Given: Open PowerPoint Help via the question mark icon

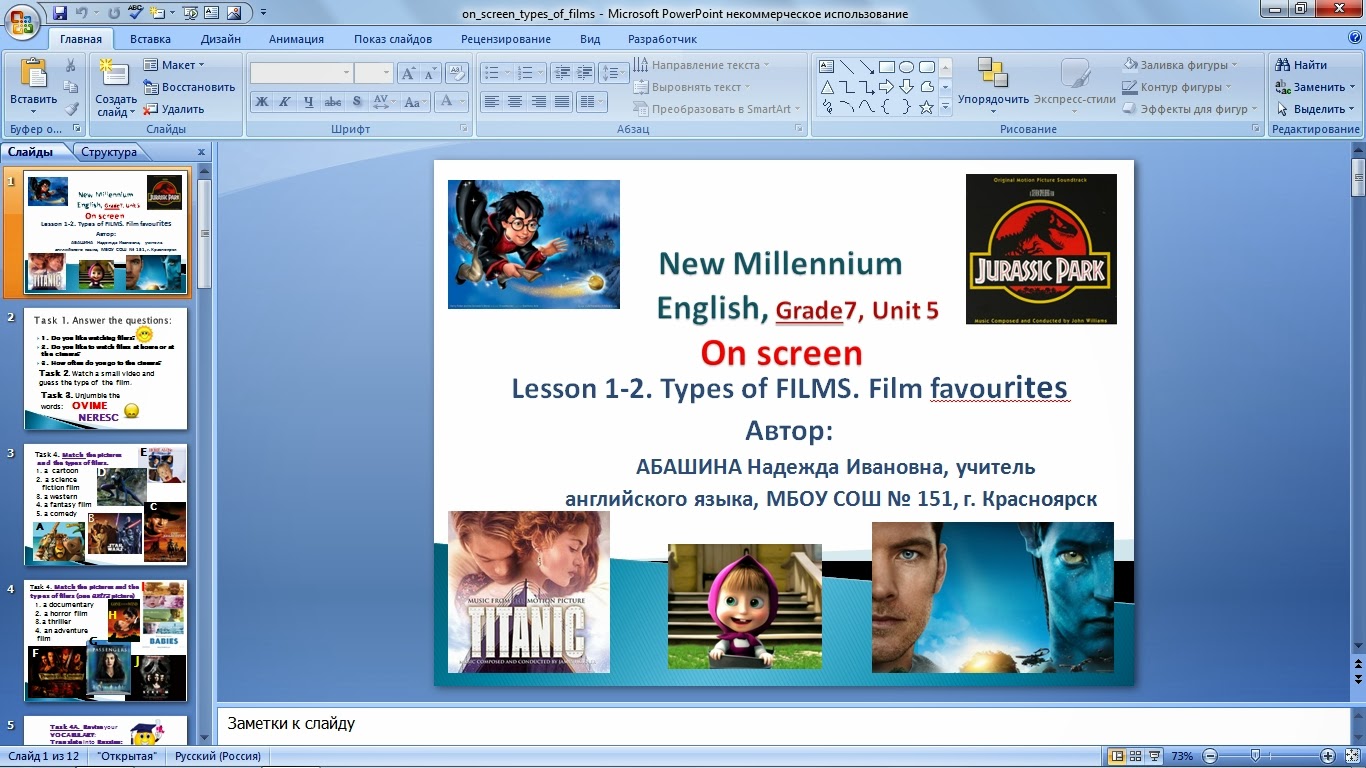Looking at the screenshot, I should [1353, 39].
